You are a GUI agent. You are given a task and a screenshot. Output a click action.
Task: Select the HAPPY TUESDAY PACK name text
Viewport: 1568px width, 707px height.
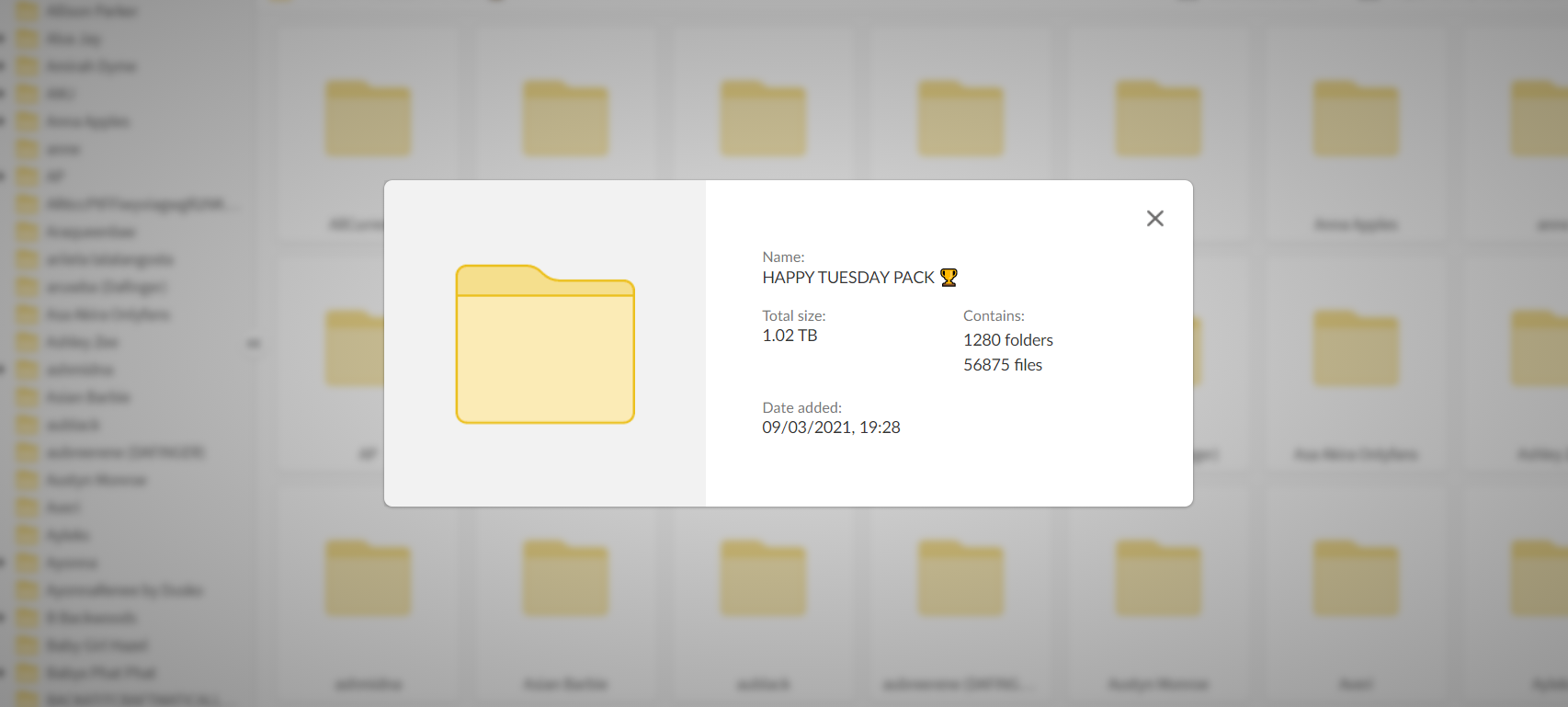pyautogui.click(x=847, y=278)
